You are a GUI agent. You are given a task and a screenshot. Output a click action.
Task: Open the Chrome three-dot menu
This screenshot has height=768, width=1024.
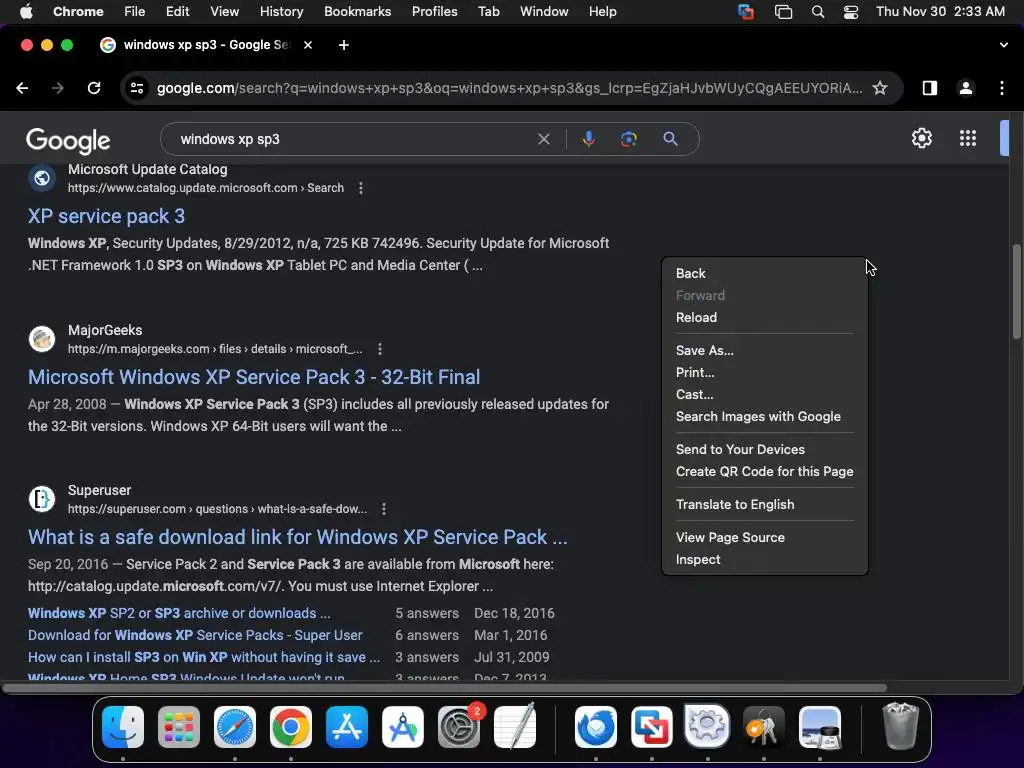1002,88
